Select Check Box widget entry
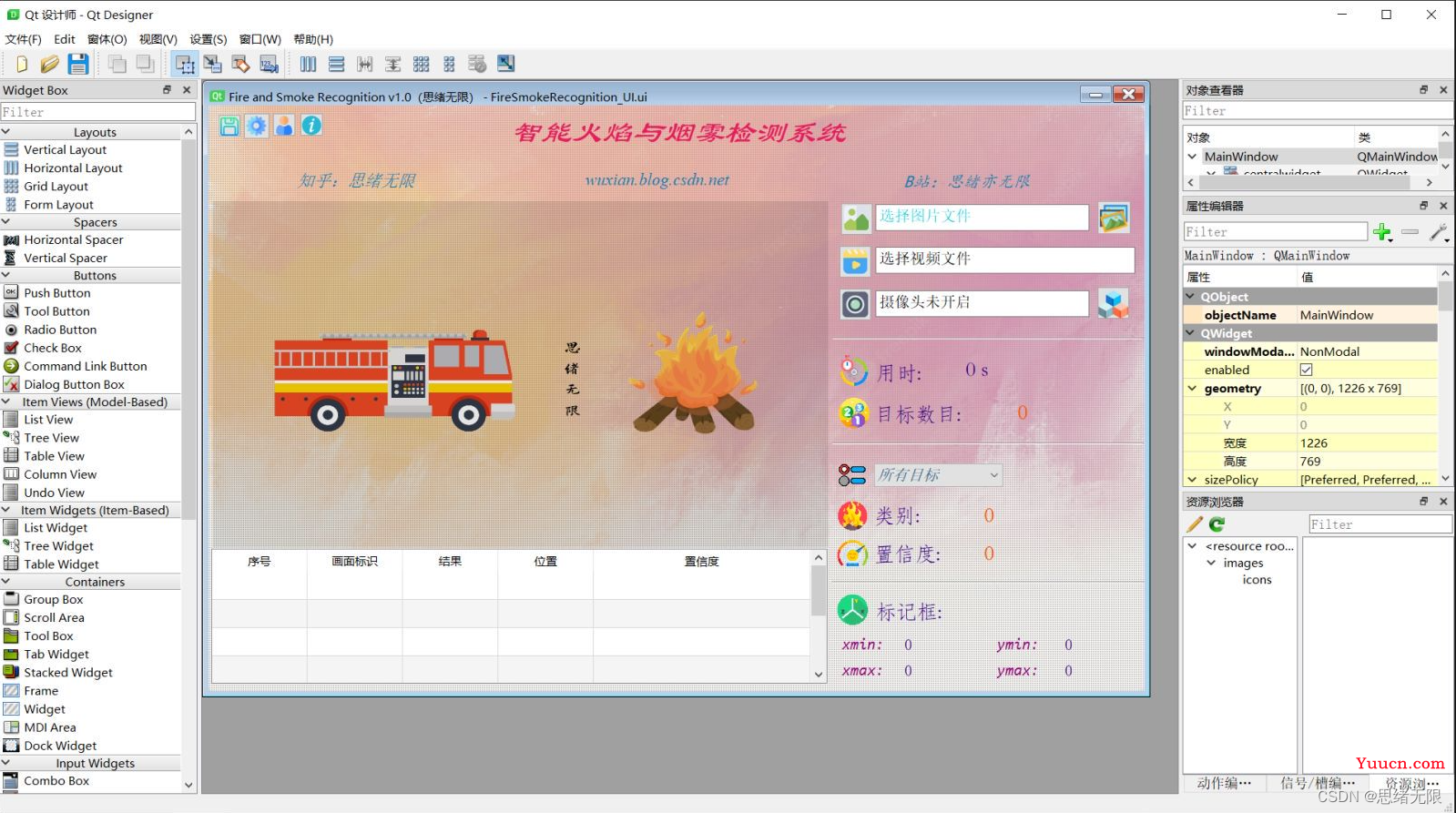Viewport: 1456px width, 813px height. pyautogui.click(x=52, y=348)
